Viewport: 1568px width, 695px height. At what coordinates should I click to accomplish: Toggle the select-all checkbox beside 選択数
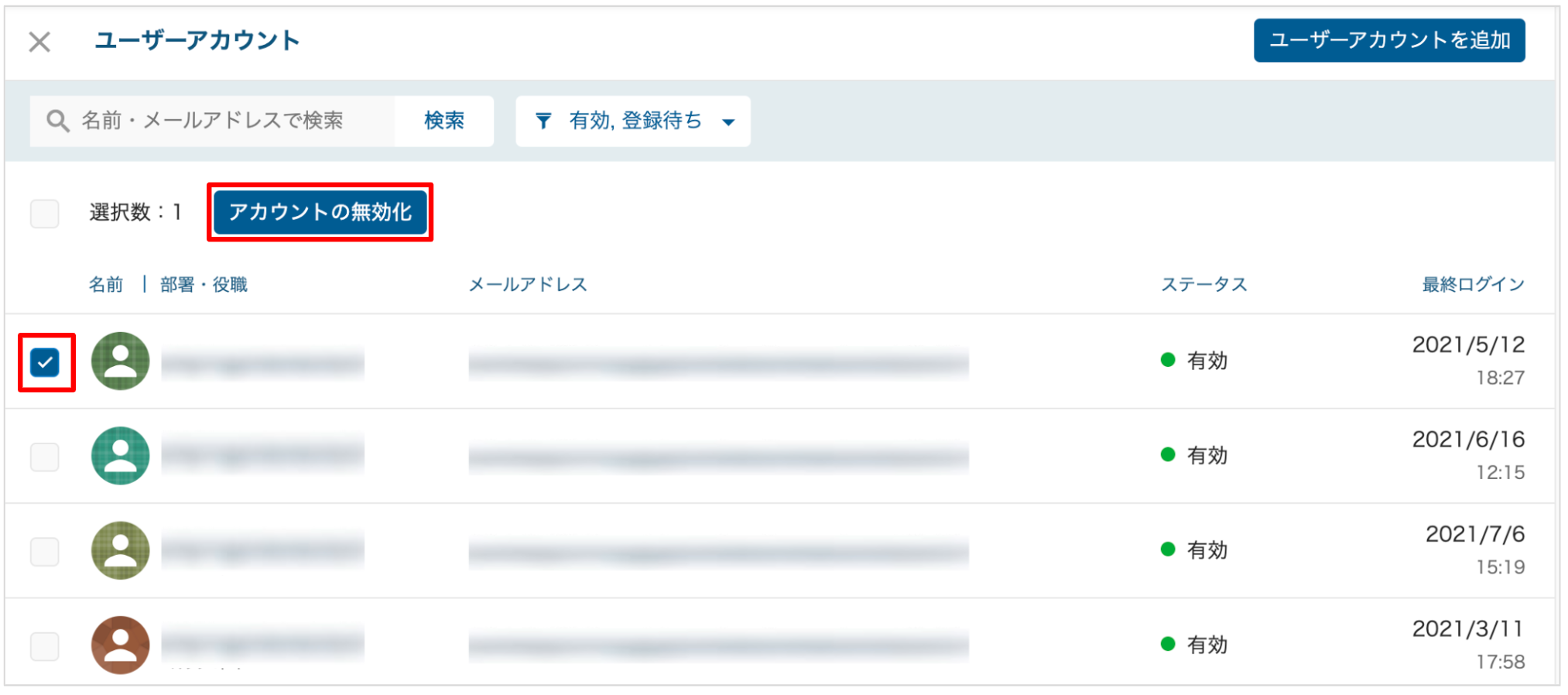[45, 213]
